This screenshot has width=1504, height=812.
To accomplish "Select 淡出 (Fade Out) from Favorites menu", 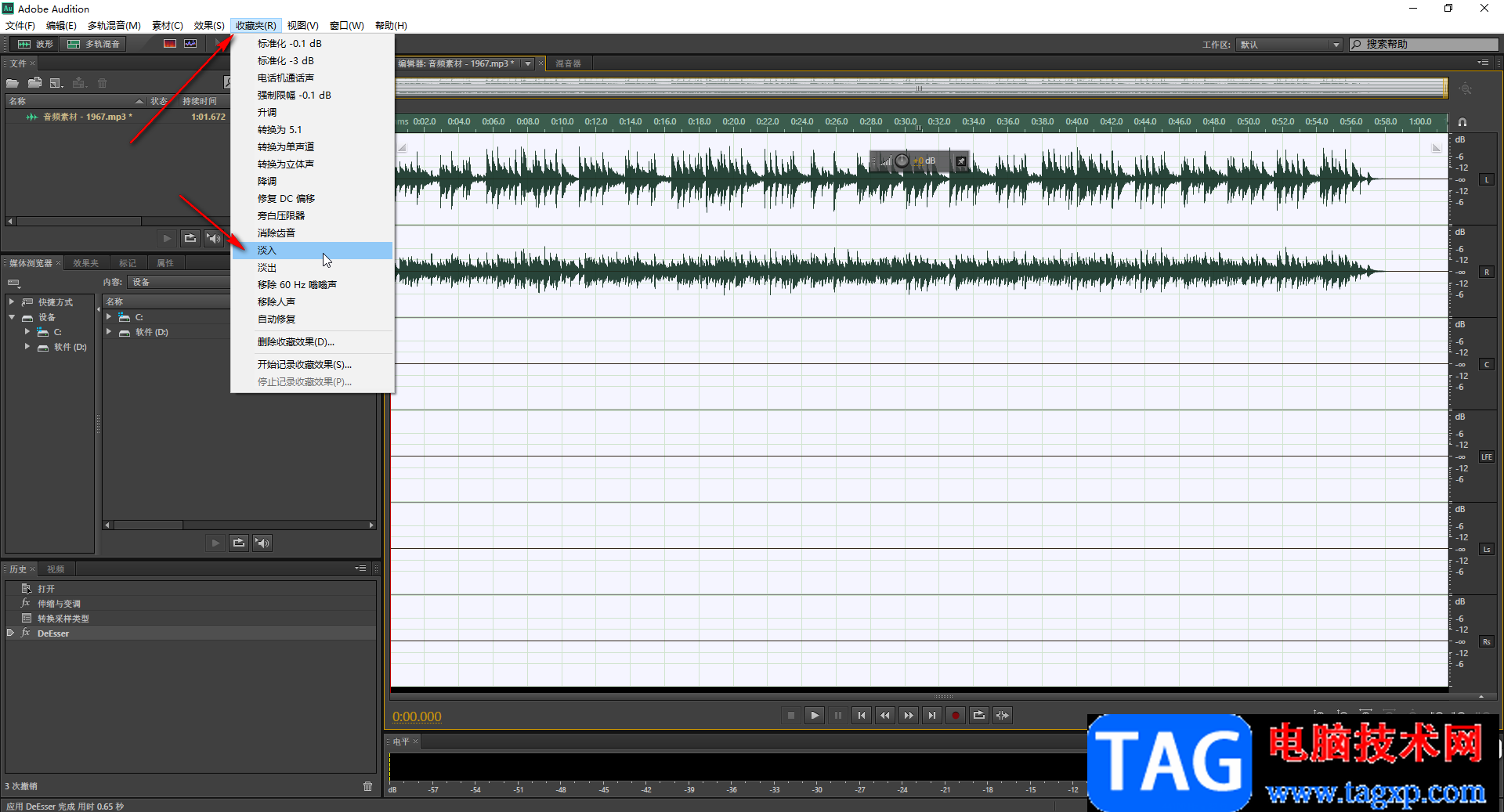I will tap(313, 268).
